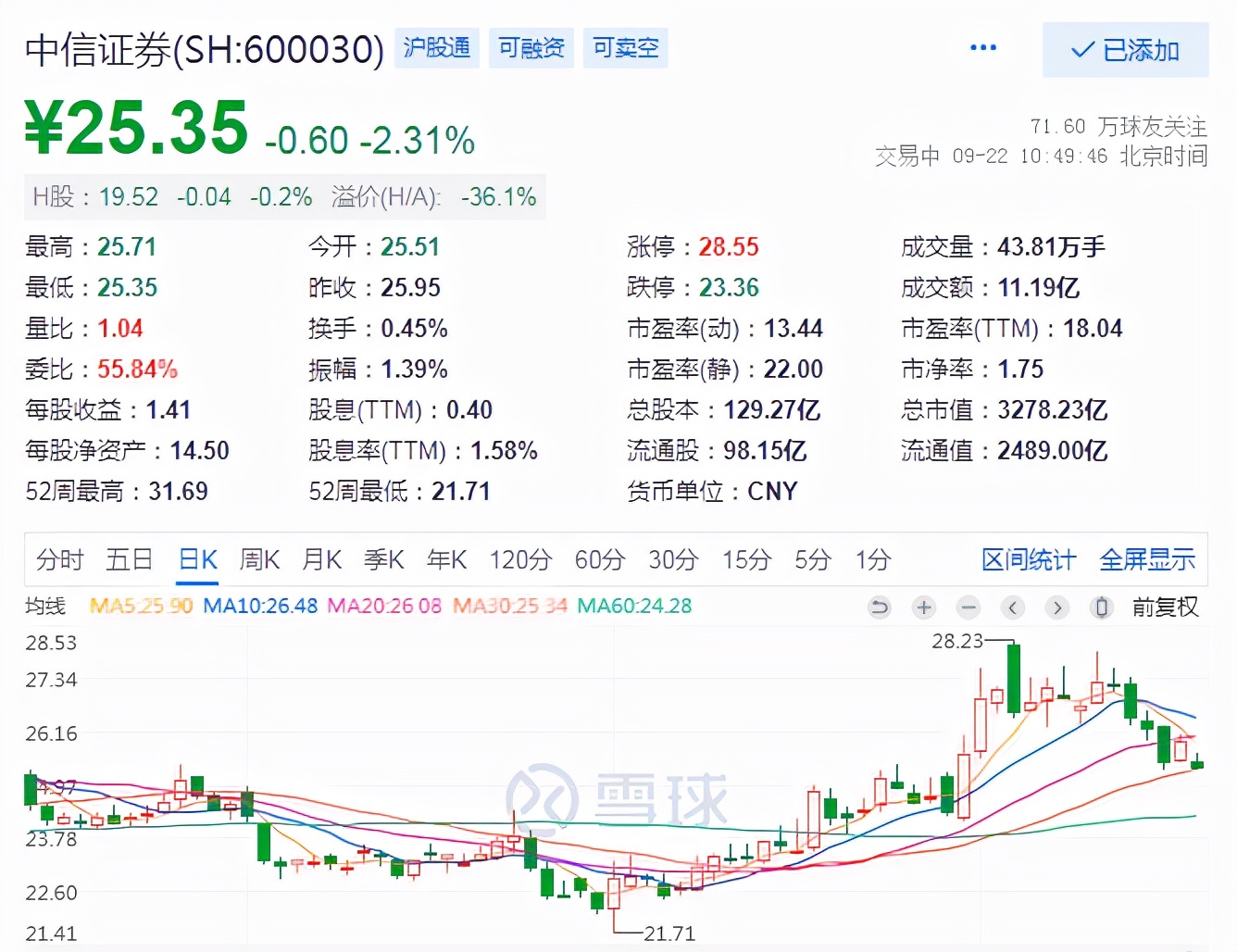Switch to the 分时 intraday tab
Image resolution: width=1237 pixels, height=952 pixels.
[x=58, y=559]
